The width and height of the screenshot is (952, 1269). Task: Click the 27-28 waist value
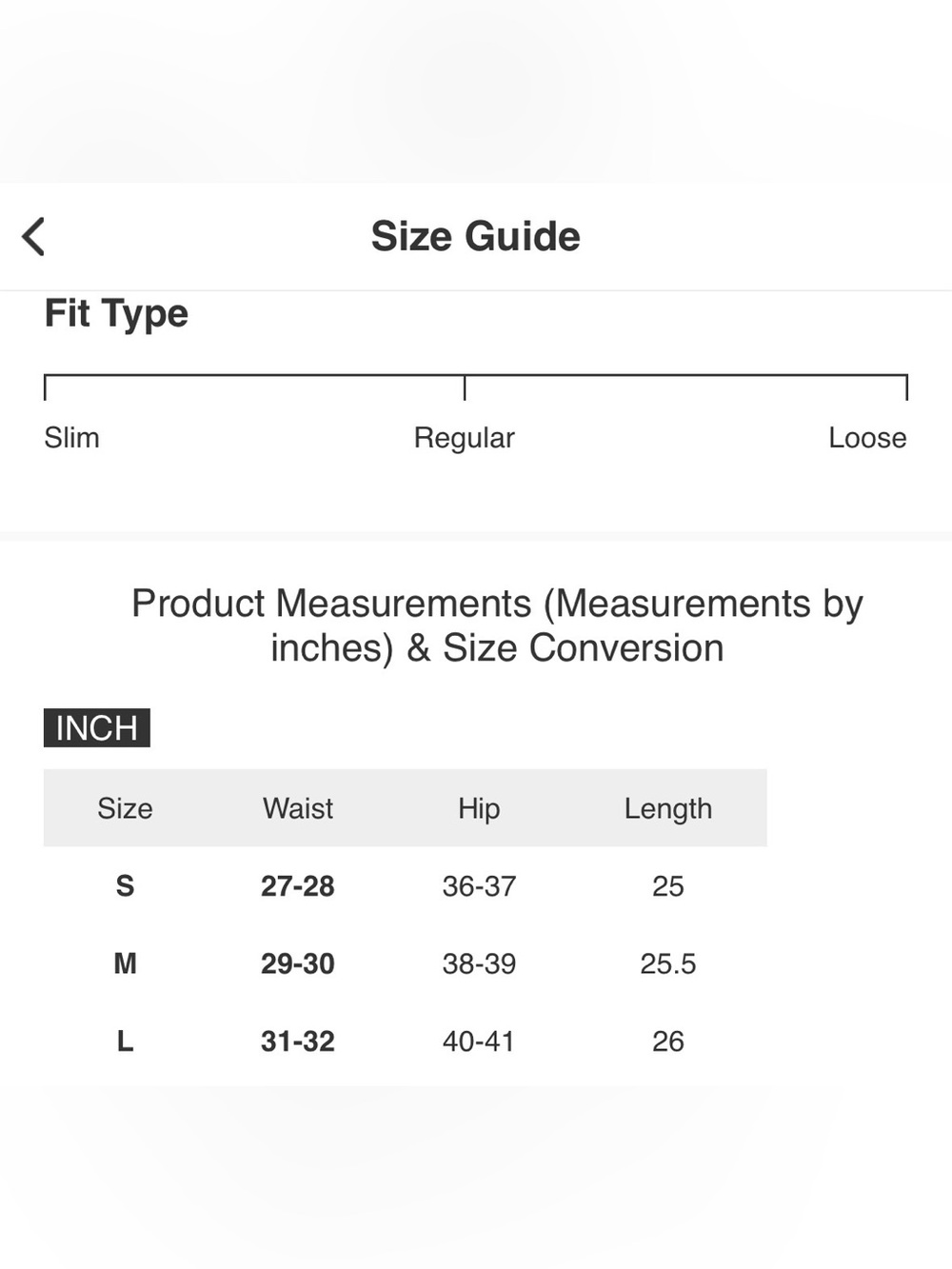point(298,886)
